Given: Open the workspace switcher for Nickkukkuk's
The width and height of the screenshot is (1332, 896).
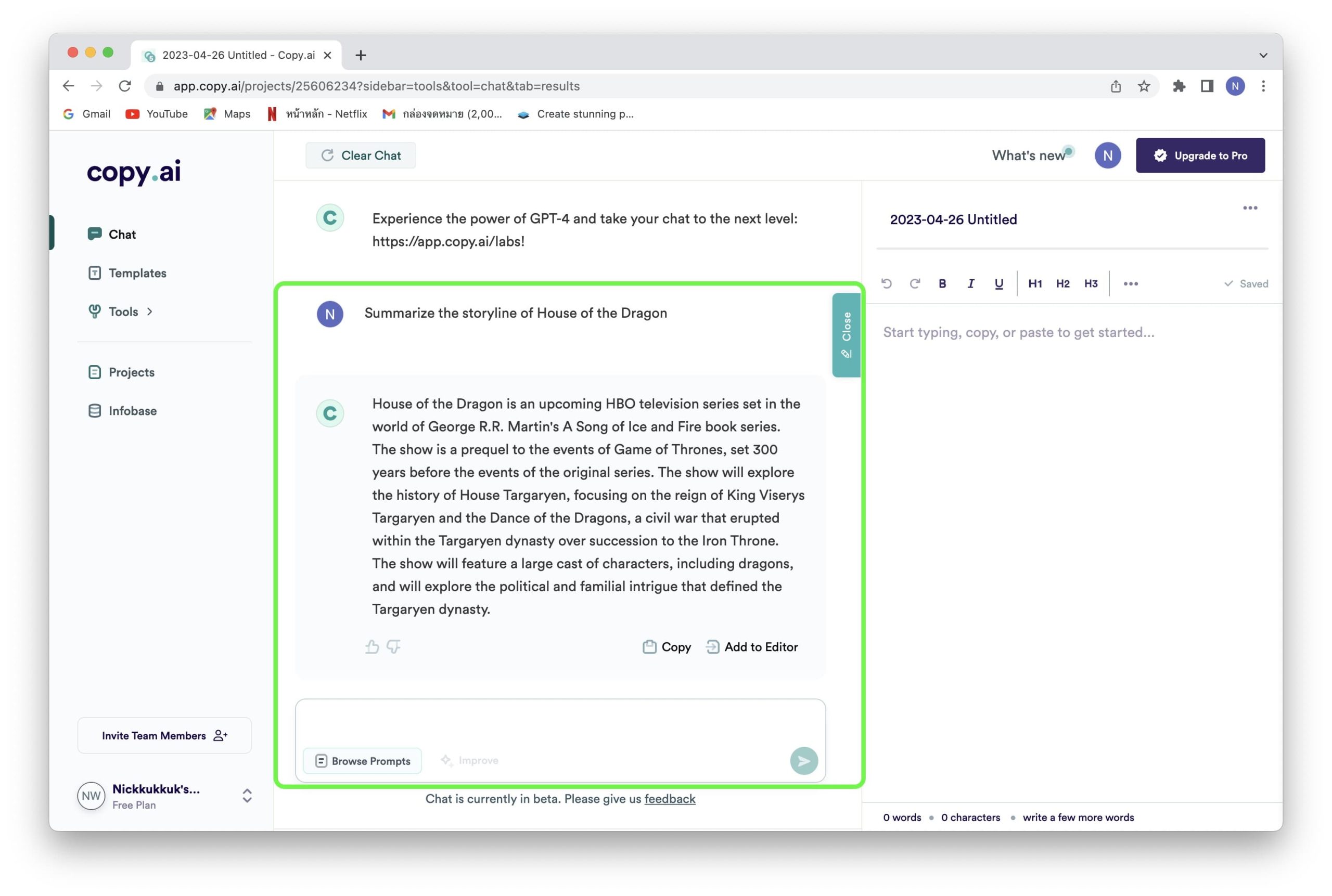Looking at the screenshot, I should (247, 796).
